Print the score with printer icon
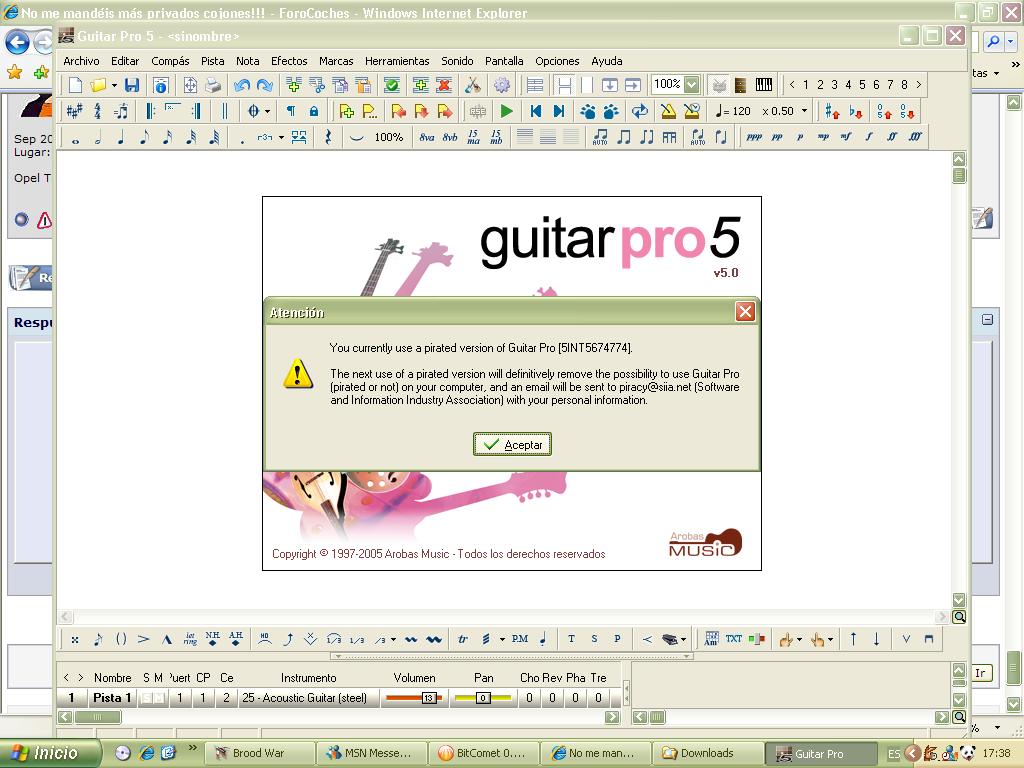The height and width of the screenshot is (768, 1024). [213, 85]
